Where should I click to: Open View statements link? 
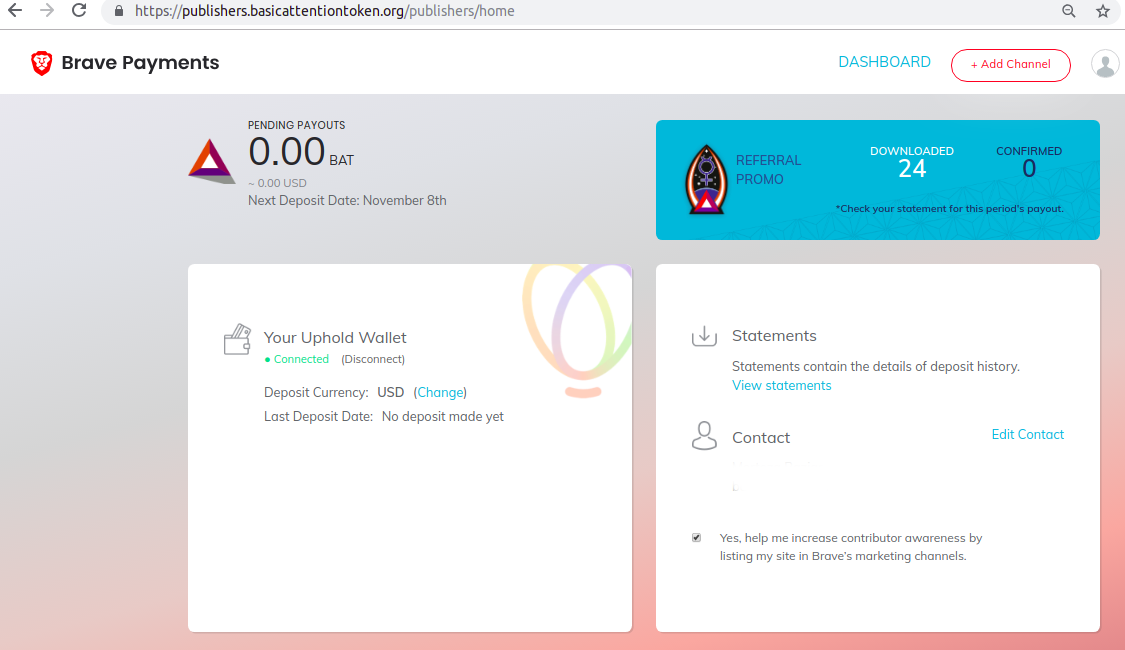781,385
